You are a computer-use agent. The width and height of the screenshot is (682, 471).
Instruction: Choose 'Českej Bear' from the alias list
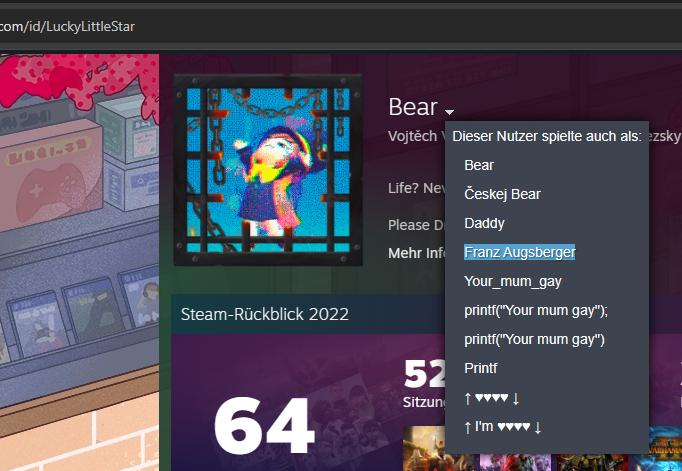click(502, 194)
